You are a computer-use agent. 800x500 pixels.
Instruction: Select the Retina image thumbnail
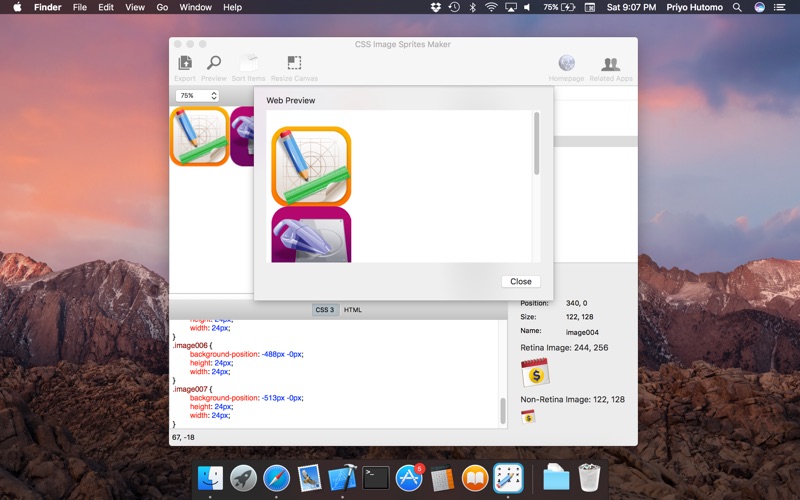click(537, 372)
